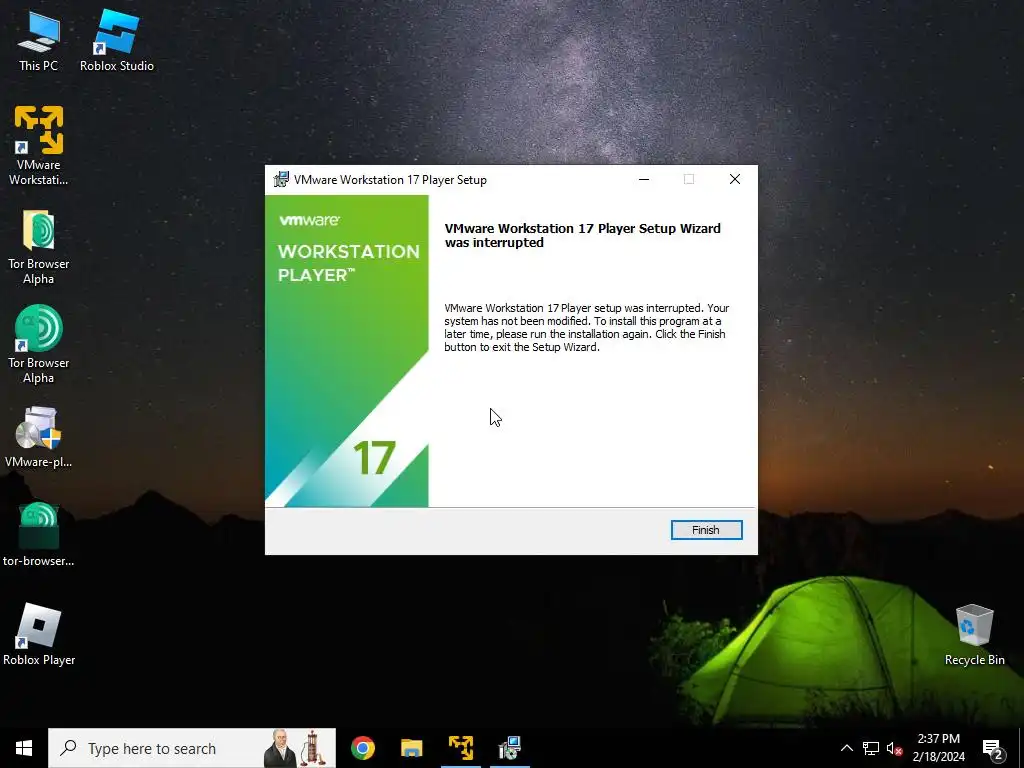Select VMware Workstation desktop shortcut
The height and width of the screenshot is (768, 1024).
tap(39, 146)
